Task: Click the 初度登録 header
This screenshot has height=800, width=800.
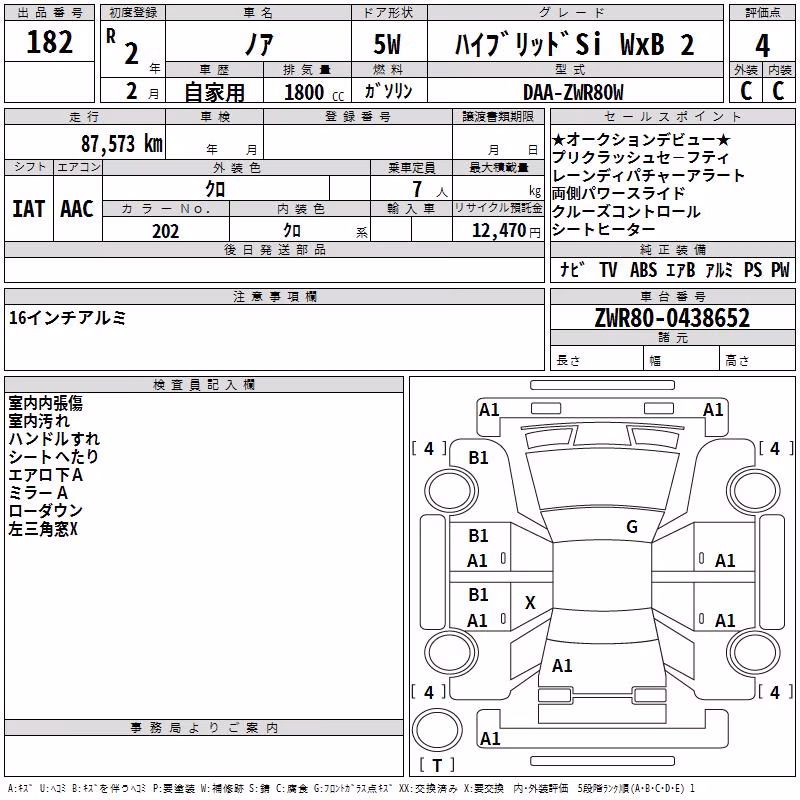Action: (x=133, y=13)
